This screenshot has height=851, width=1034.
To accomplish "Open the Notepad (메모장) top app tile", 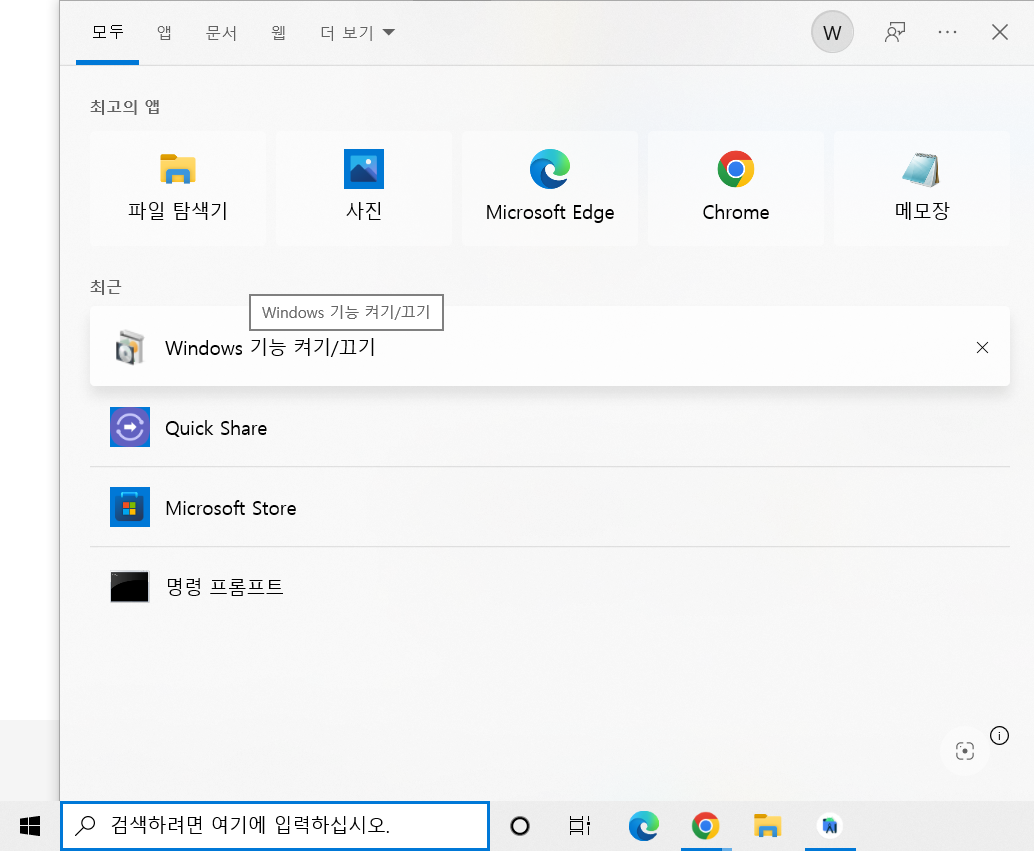I will click(922, 188).
